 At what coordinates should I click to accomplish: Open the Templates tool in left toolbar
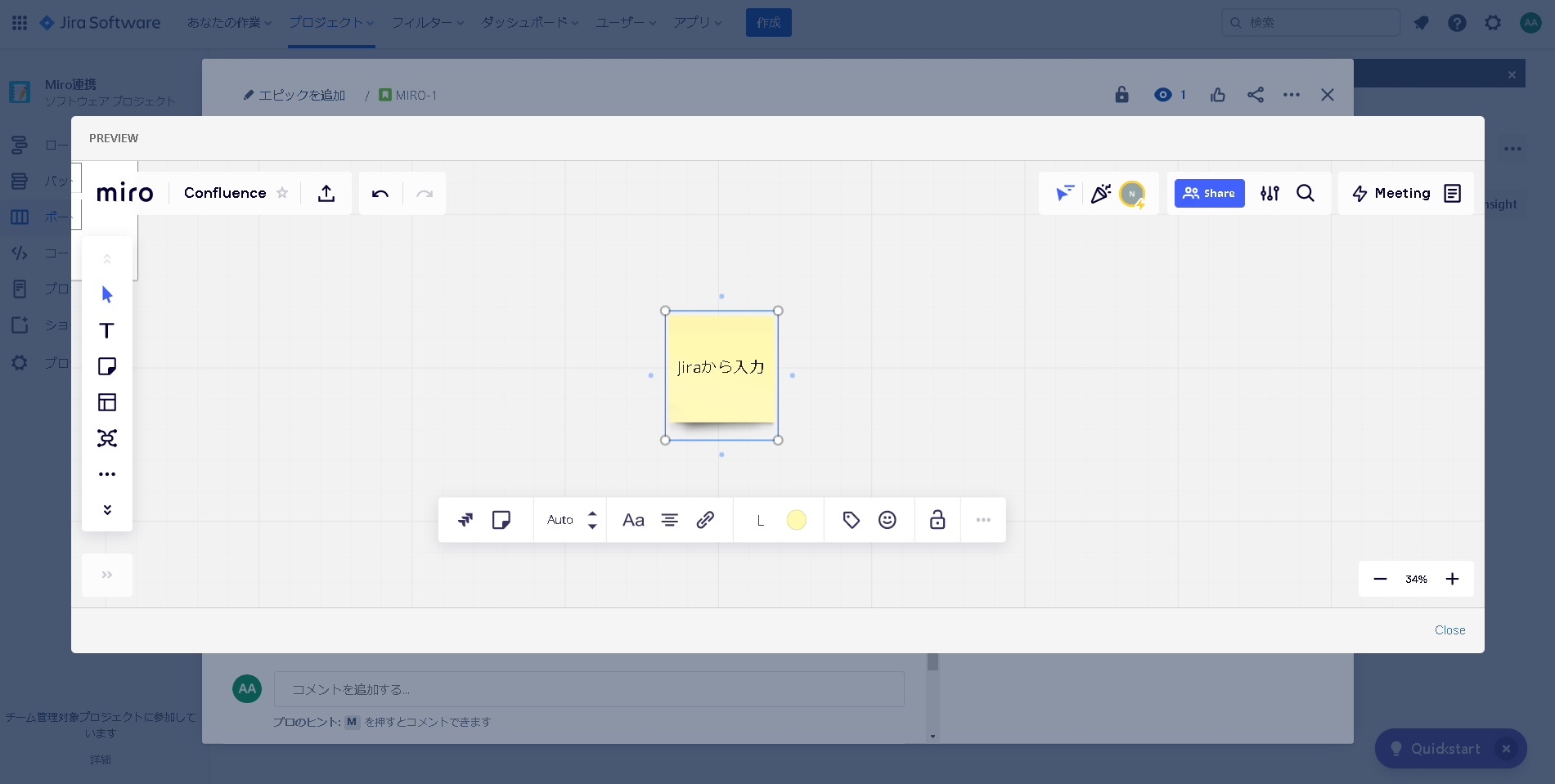pos(106,402)
